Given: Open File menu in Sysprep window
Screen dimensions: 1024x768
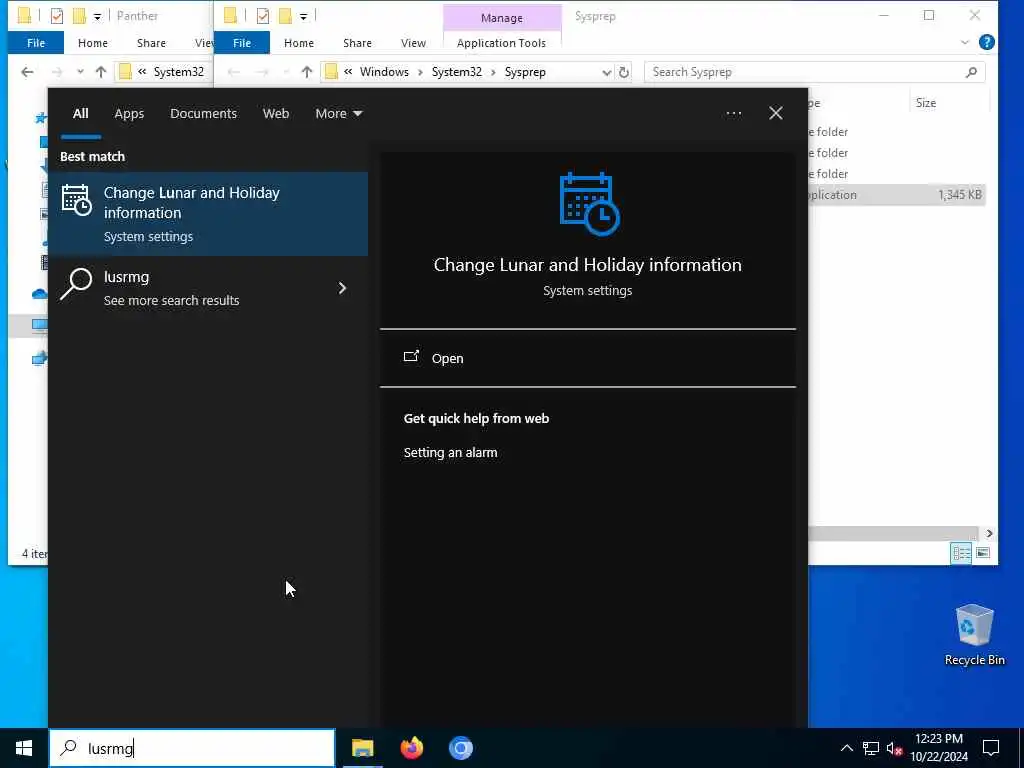Looking at the screenshot, I should 242,43.
